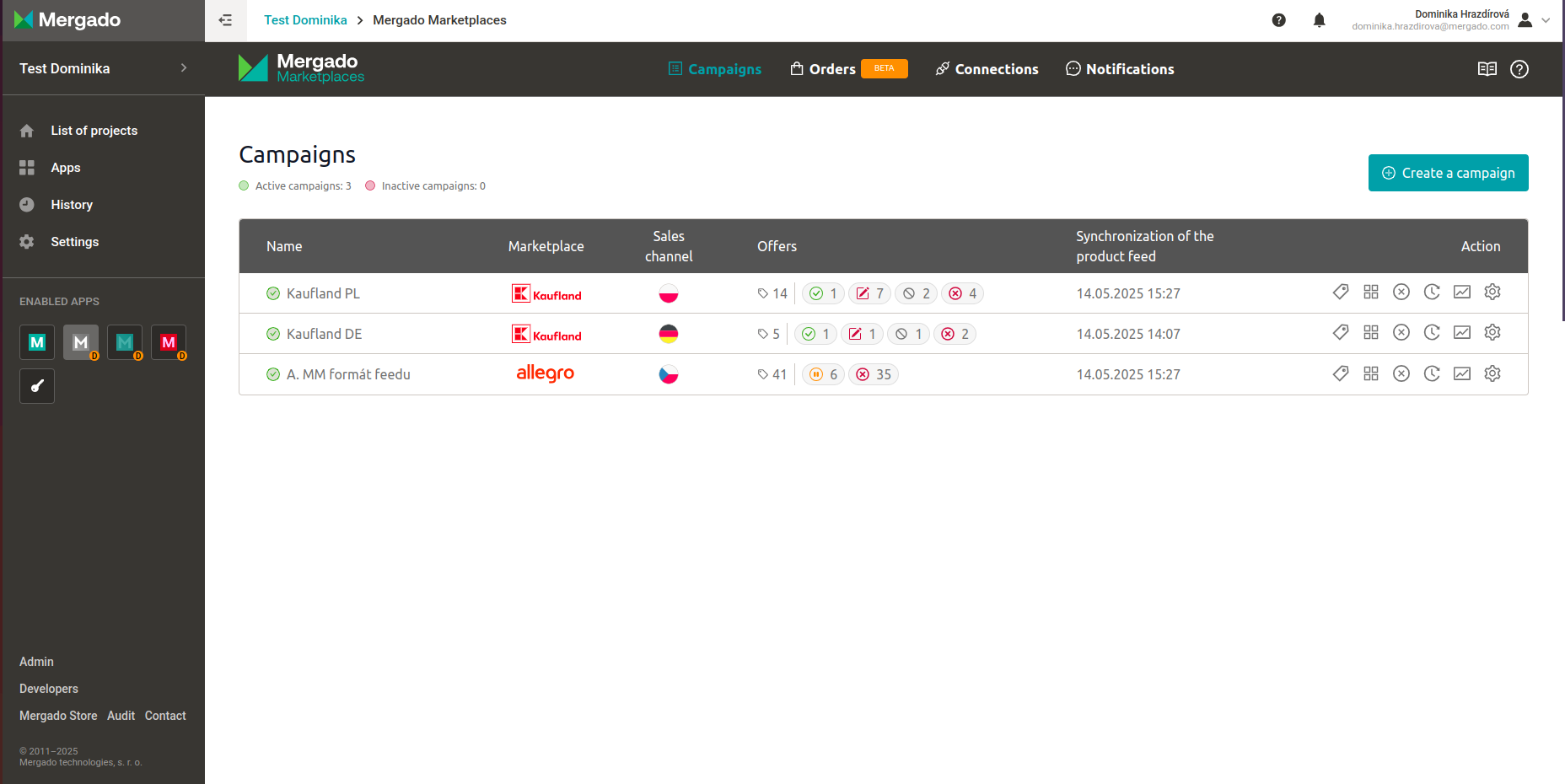Image resolution: width=1565 pixels, height=784 pixels.
Task: Open the documentation book icon
Action: click(x=1487, y=69)
